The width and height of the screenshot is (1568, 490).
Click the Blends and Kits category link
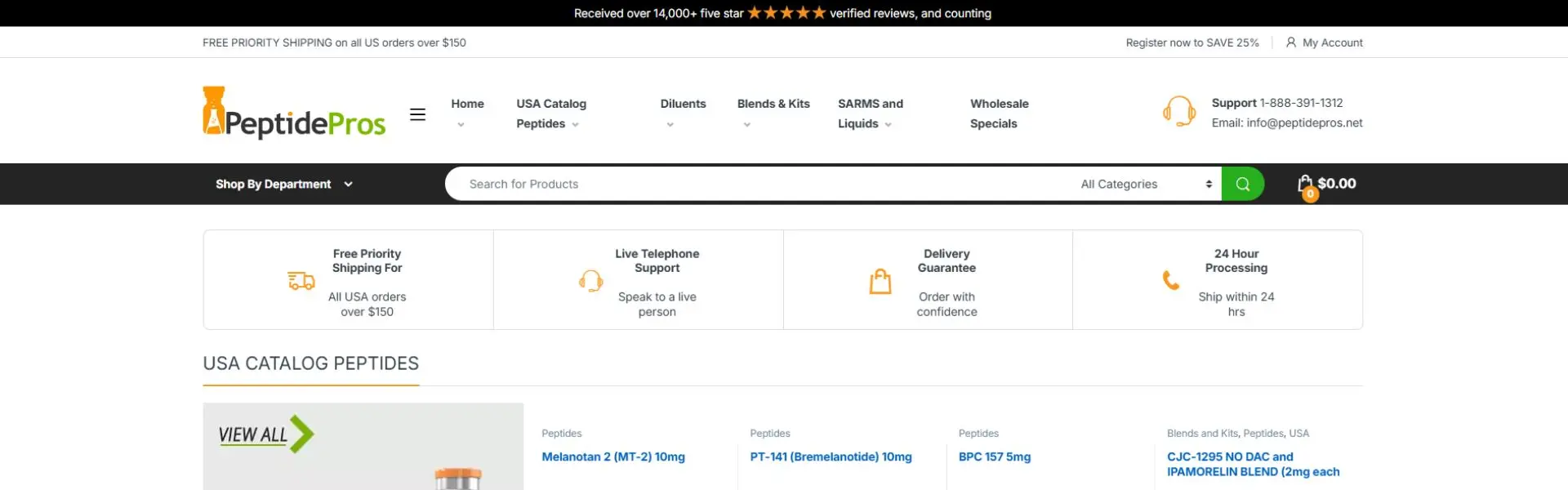tap(1202, 433)
